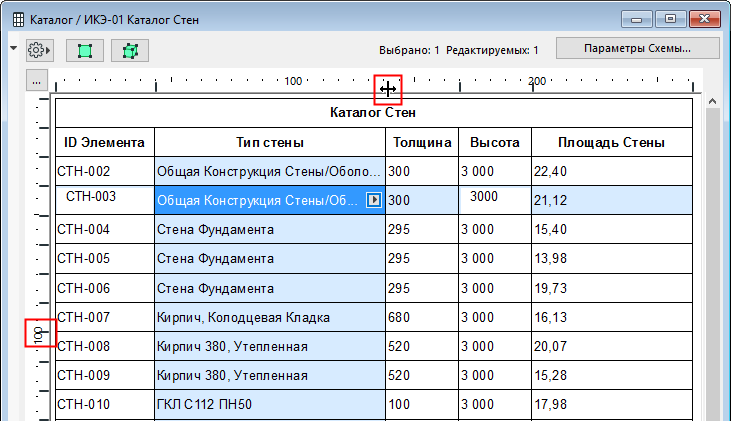Maximize the Каталог window
The width and height of the screenshot is (731, 421).
click(x=670, y=19)
